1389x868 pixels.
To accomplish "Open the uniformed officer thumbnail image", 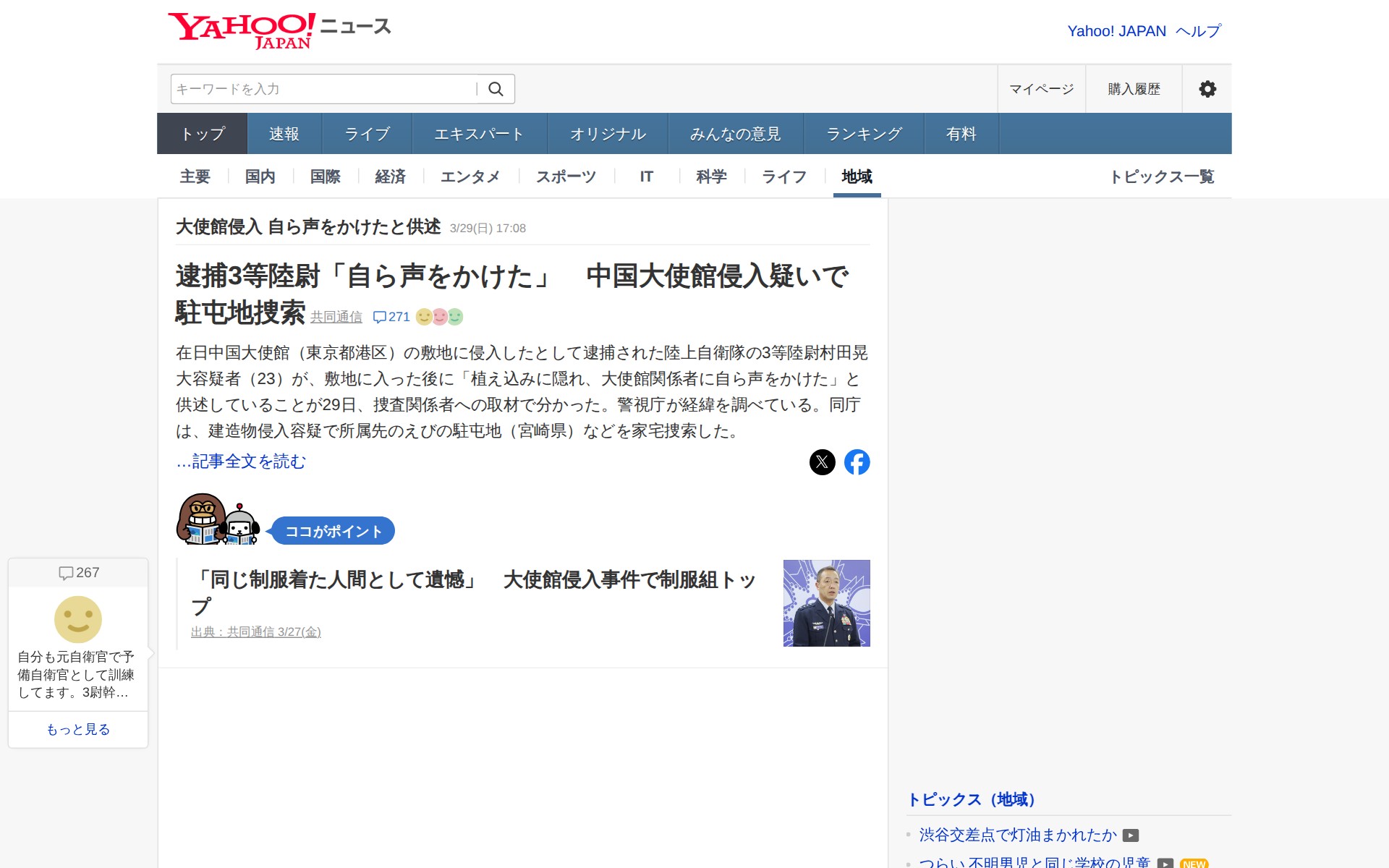I will (826, 603).
